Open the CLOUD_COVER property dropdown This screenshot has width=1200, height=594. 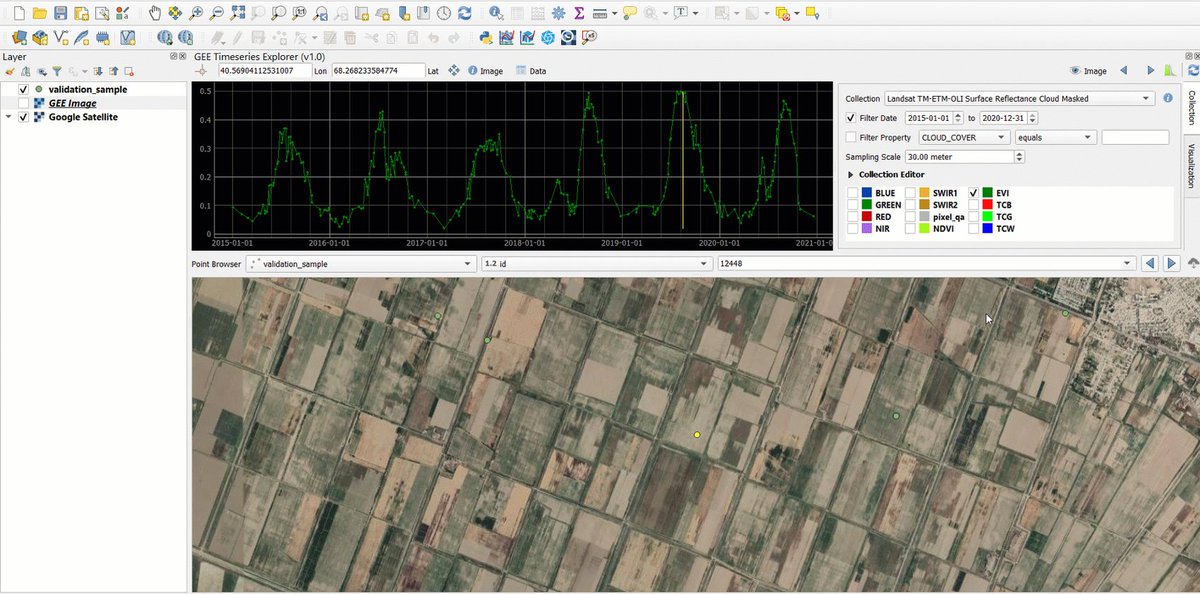tap(963, 137)
